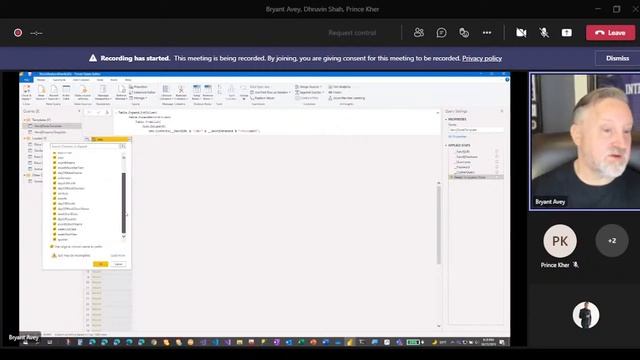Image resolution: width=640 pixels, height=360 pixels.
Task: Click the down arrow of the column list scrollbar
Action: click(124, 236)
